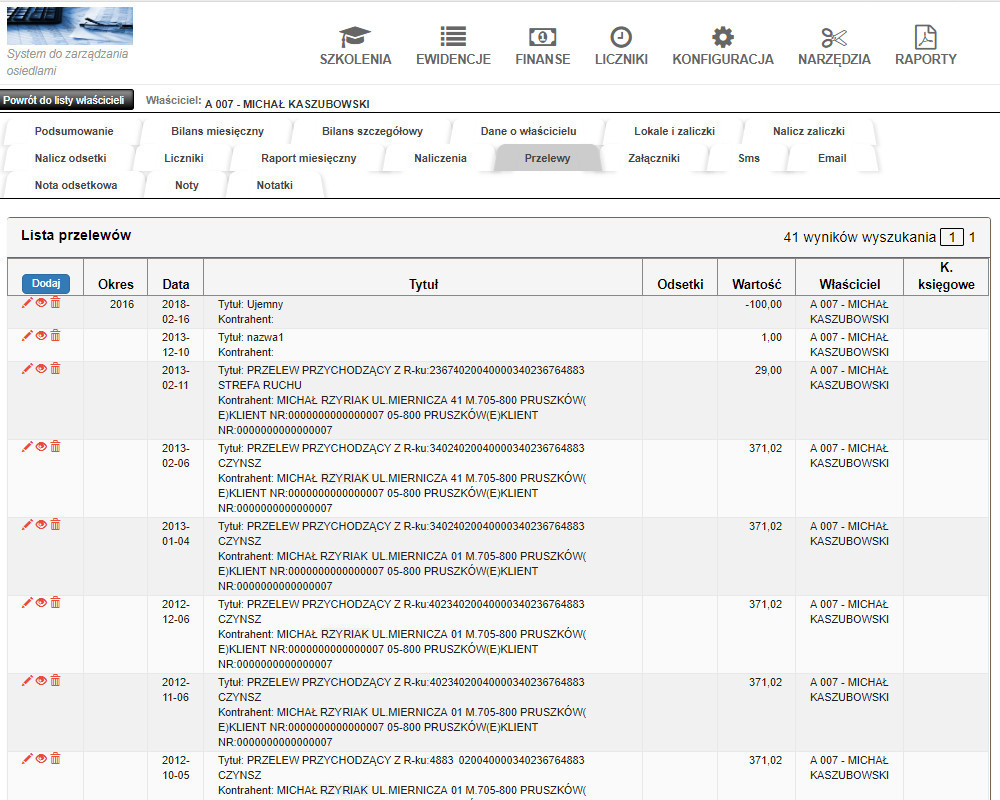Screen dimensions: 1000x800
Task: Open the Email tab
Action: [832, 158]
